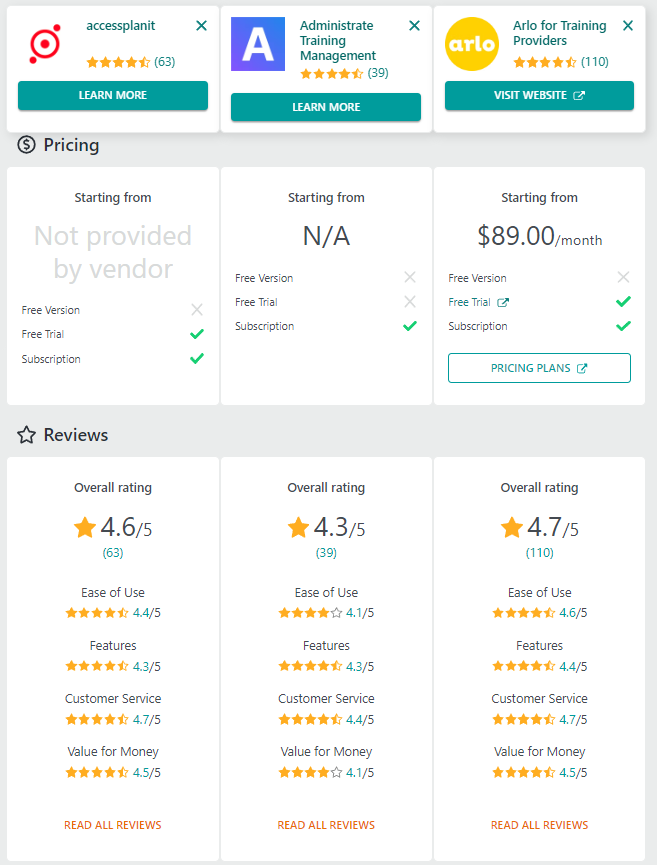This screenshot has height=865, width=657.
Task: Click the accessplanit logo icon
Action: tap(45, 44)
